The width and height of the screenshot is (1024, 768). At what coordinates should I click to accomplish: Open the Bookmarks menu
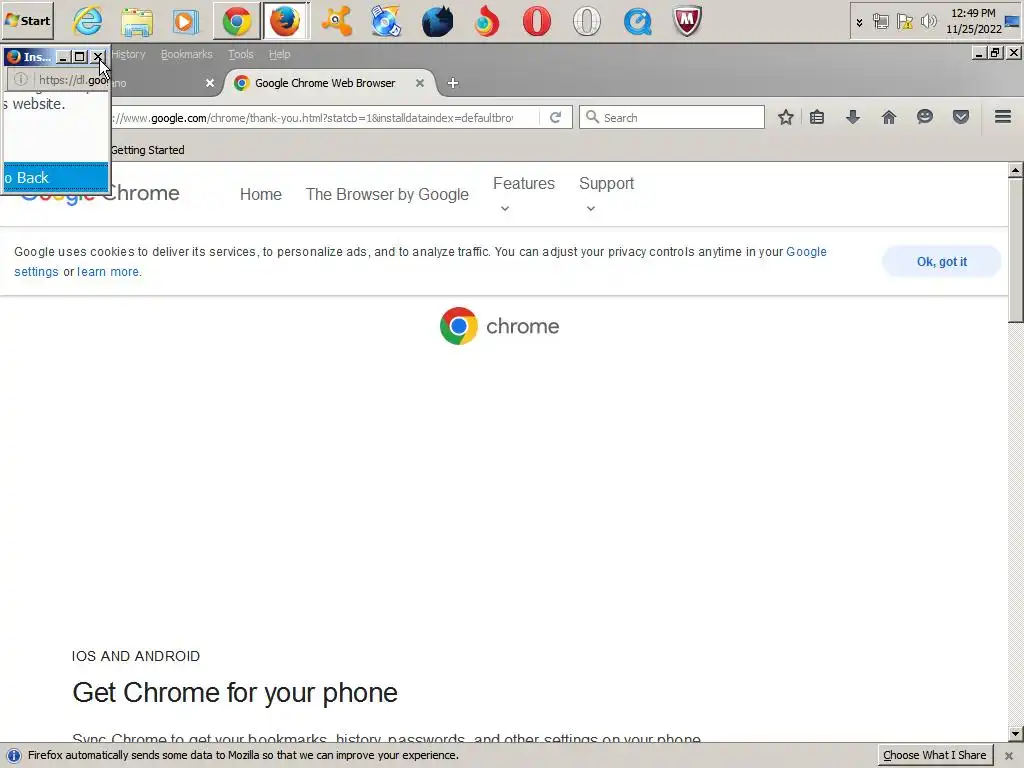pos(187,54)
